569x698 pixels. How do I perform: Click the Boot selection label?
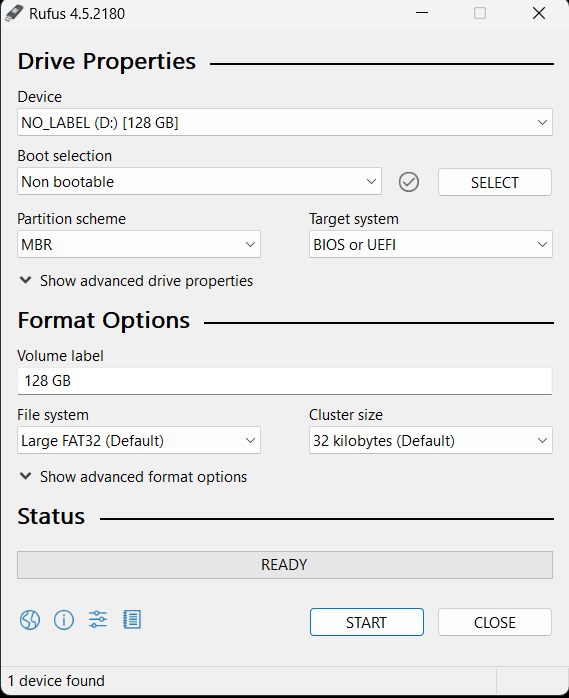(65, 156)
